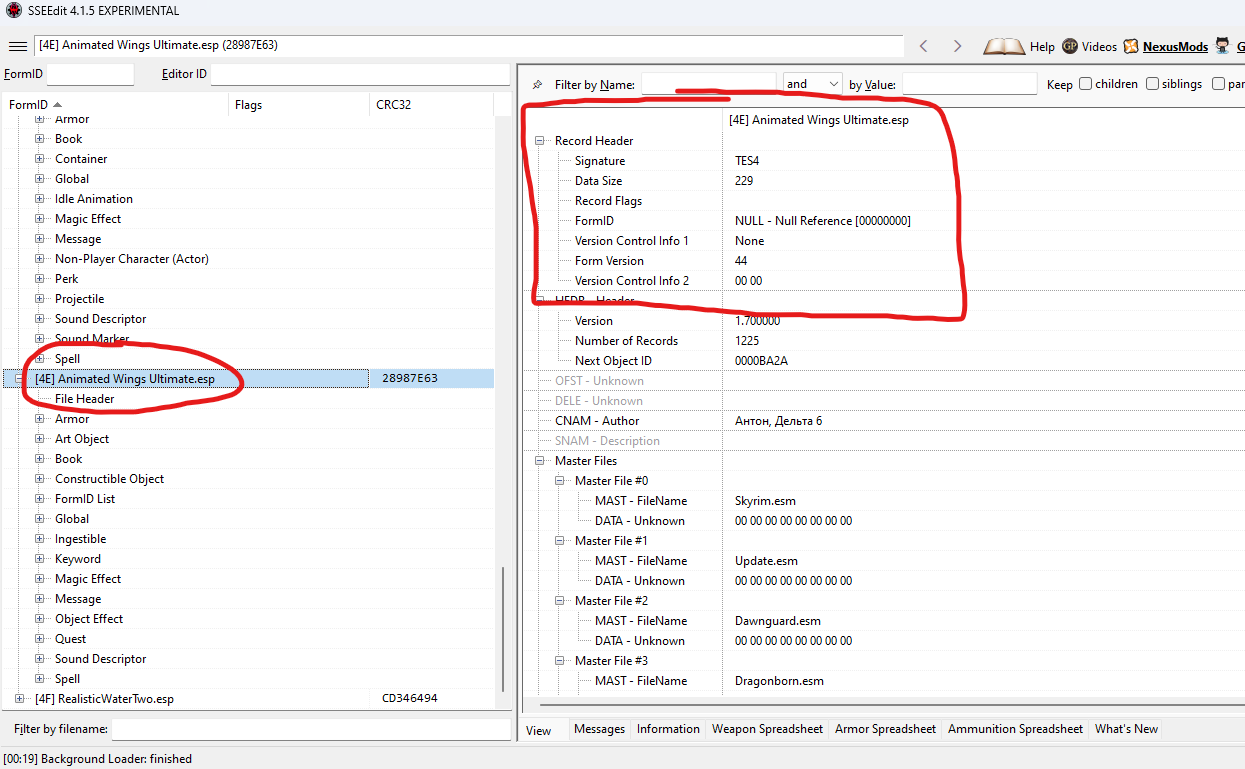Select the Form Version row
The width and height of the screenshot is (1245, 769).
click(884, 261)
